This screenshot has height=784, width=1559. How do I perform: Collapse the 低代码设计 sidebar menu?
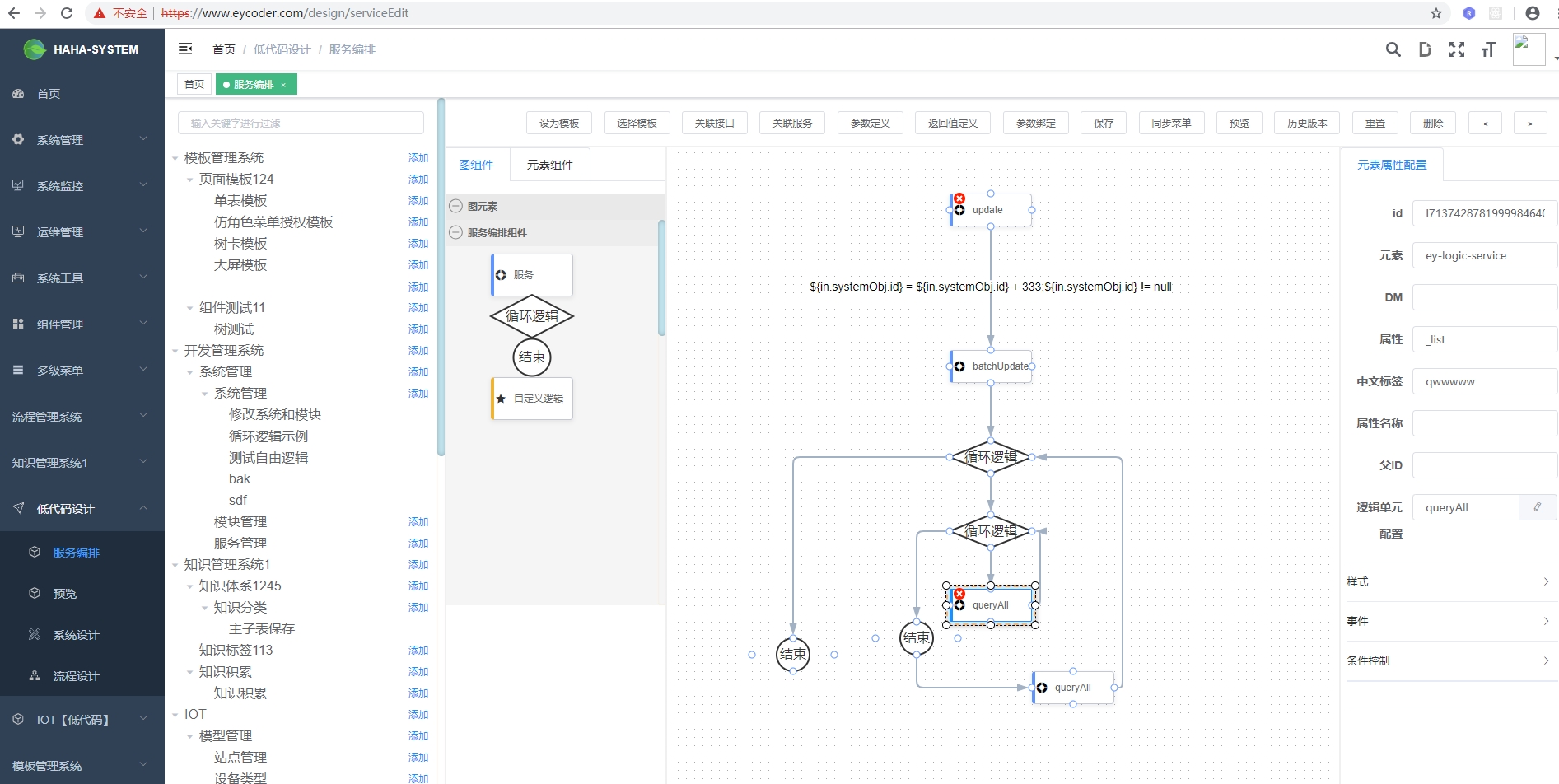tap(82, 509)
